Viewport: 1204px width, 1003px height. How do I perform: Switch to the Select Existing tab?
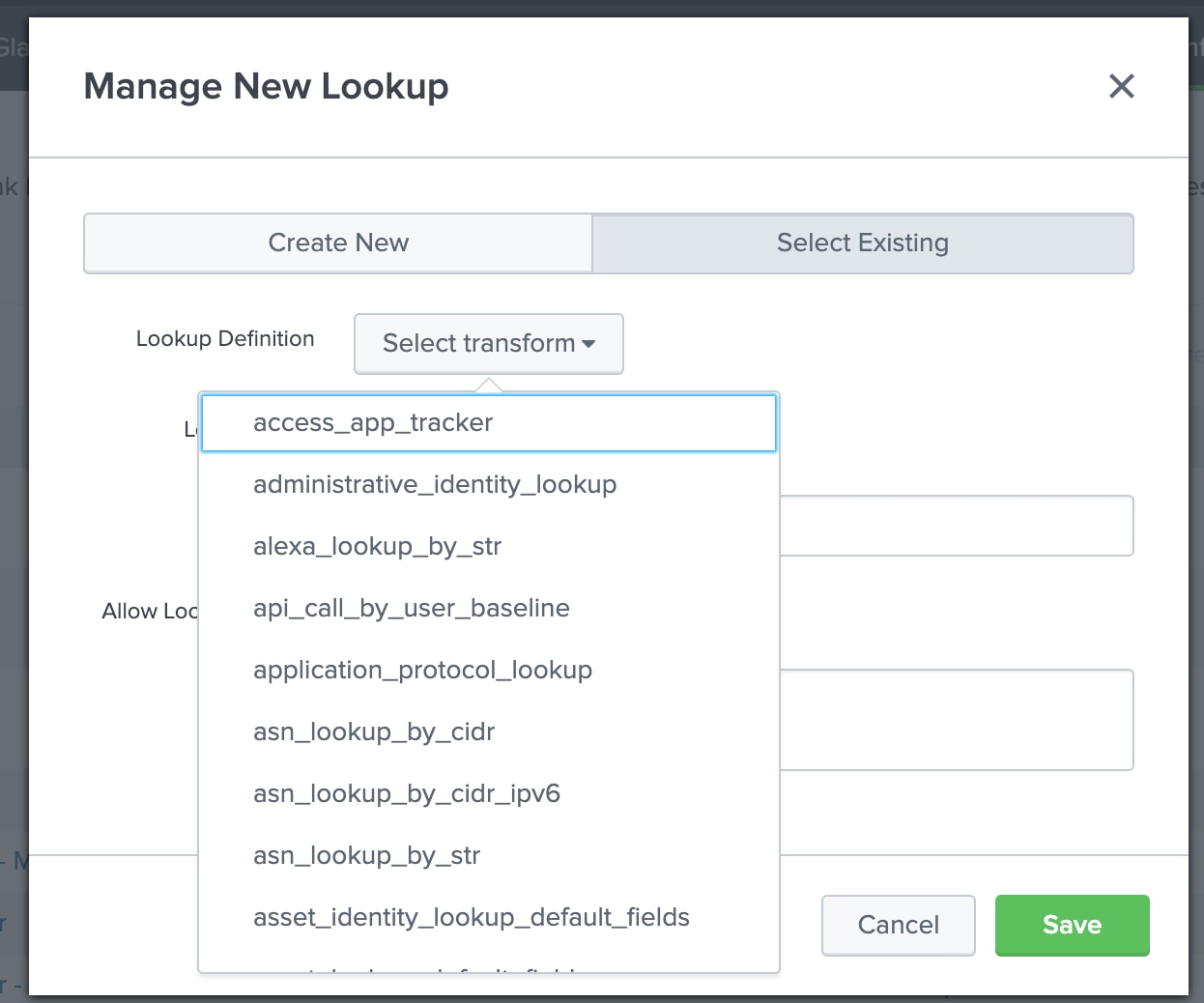coord(862,243)
